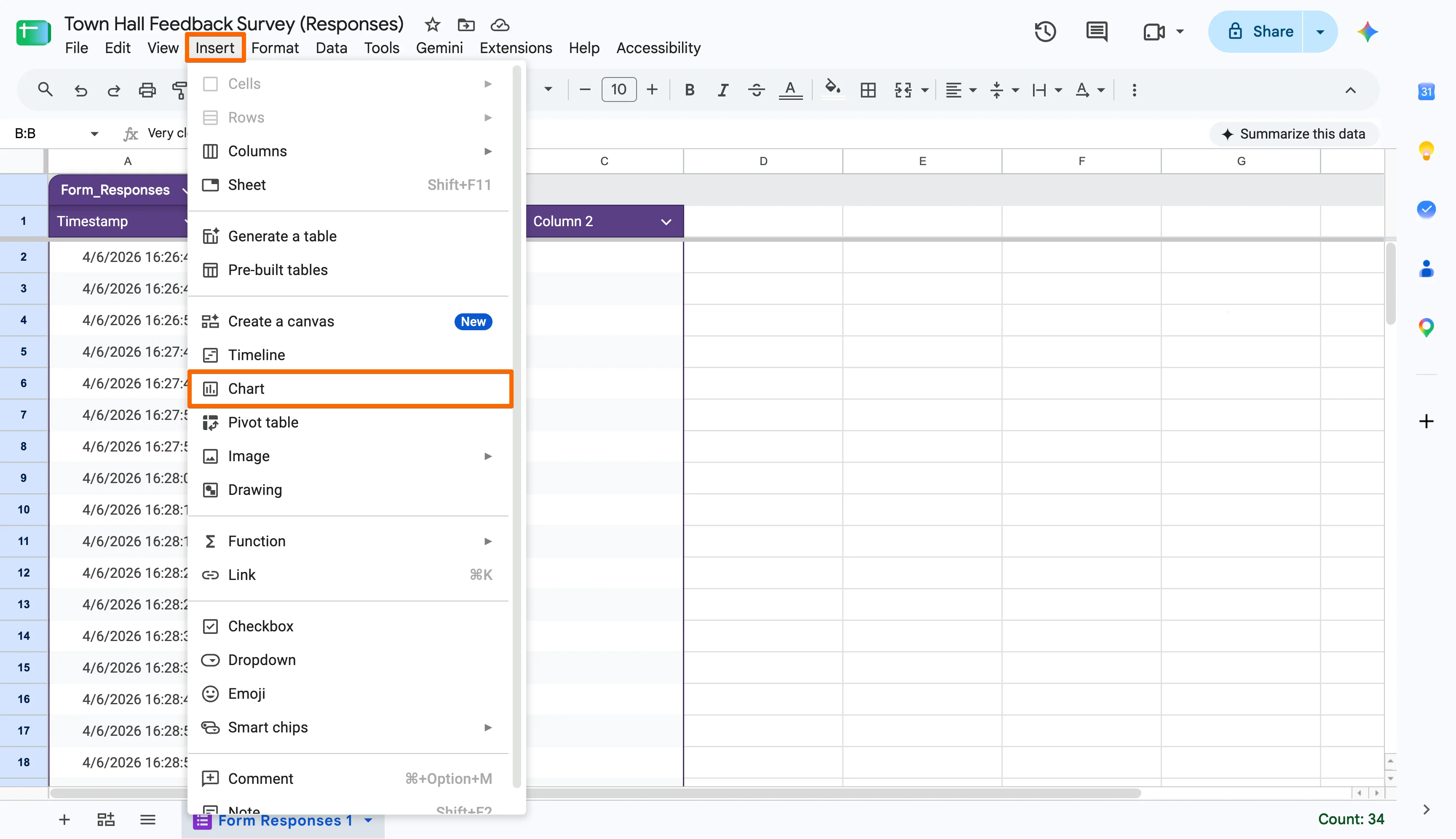Viewport: 1456px width, 839px height.
Task: Open Google Maps side panel icon
Action: click(1426, 327)
